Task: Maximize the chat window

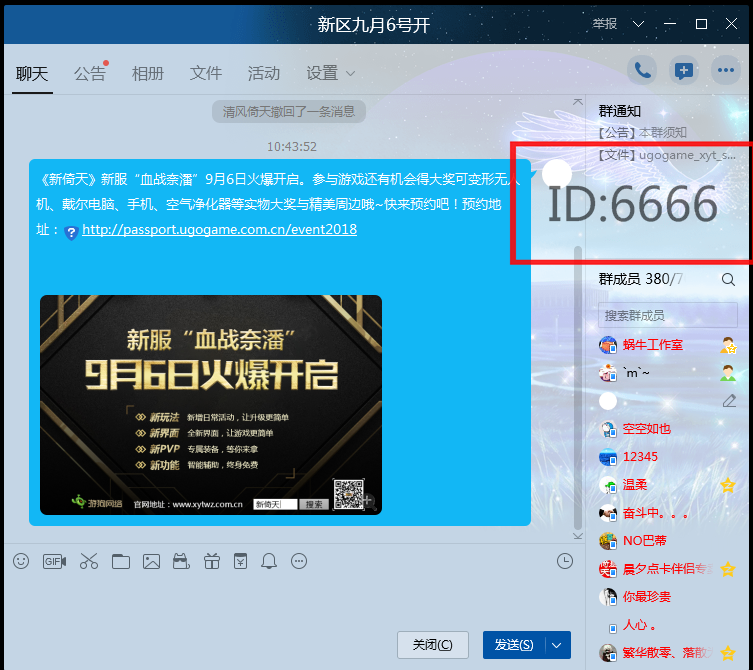Action: point(701,24)
